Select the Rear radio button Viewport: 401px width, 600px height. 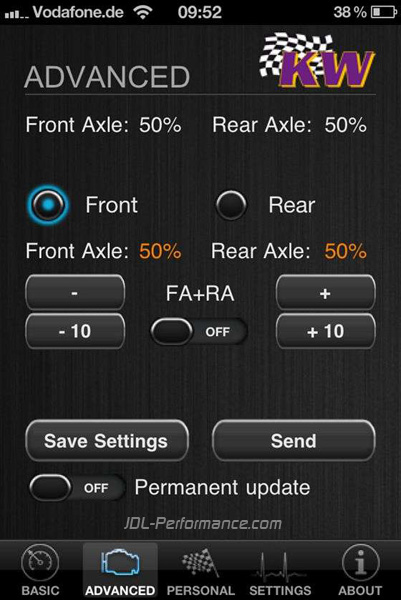pyautogui.click(x=231, y=205)
